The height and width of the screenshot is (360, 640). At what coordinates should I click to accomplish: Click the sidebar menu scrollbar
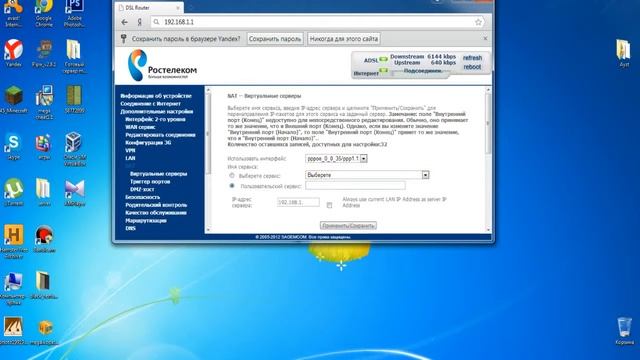(208, 134)
